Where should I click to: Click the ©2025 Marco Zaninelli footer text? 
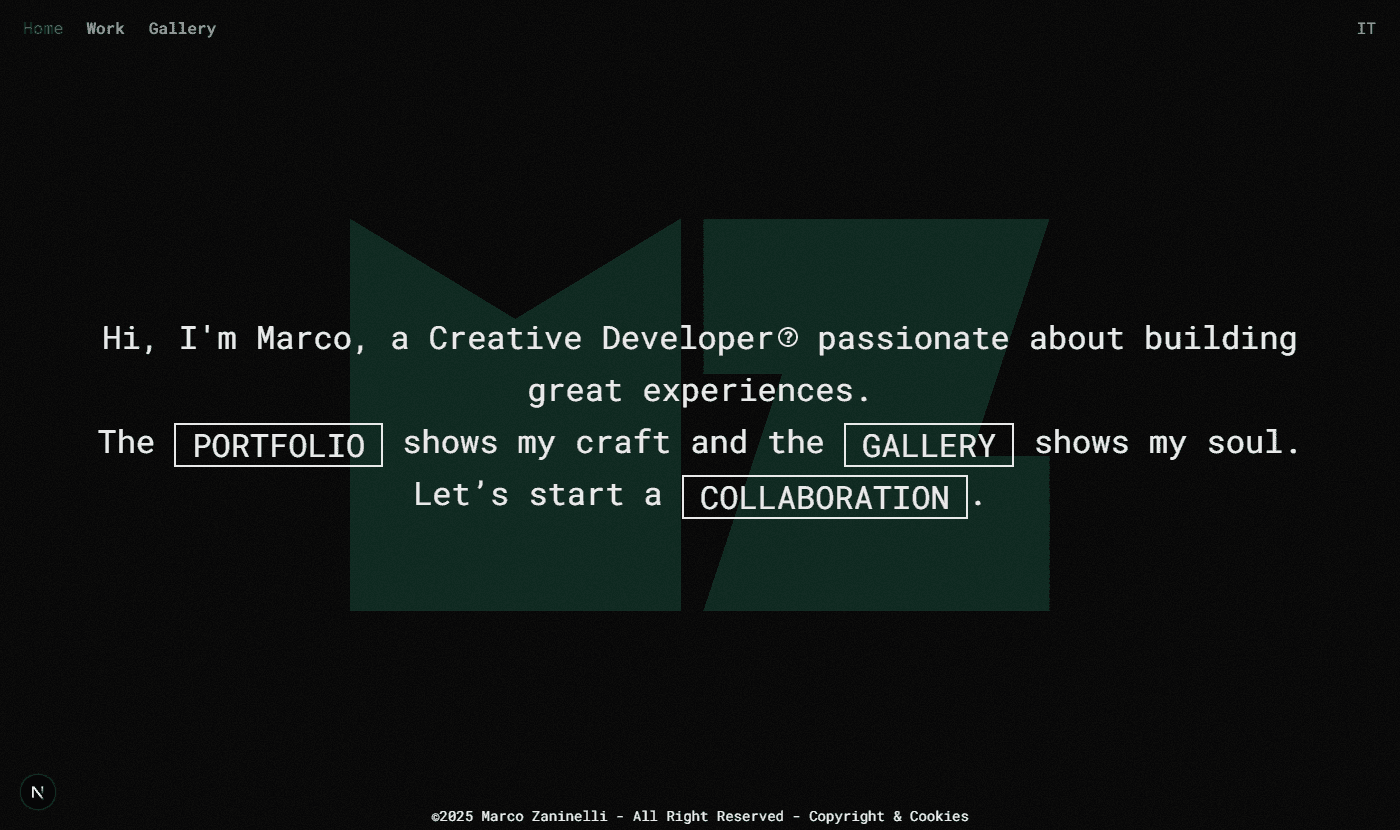click(x=519, y=816)
